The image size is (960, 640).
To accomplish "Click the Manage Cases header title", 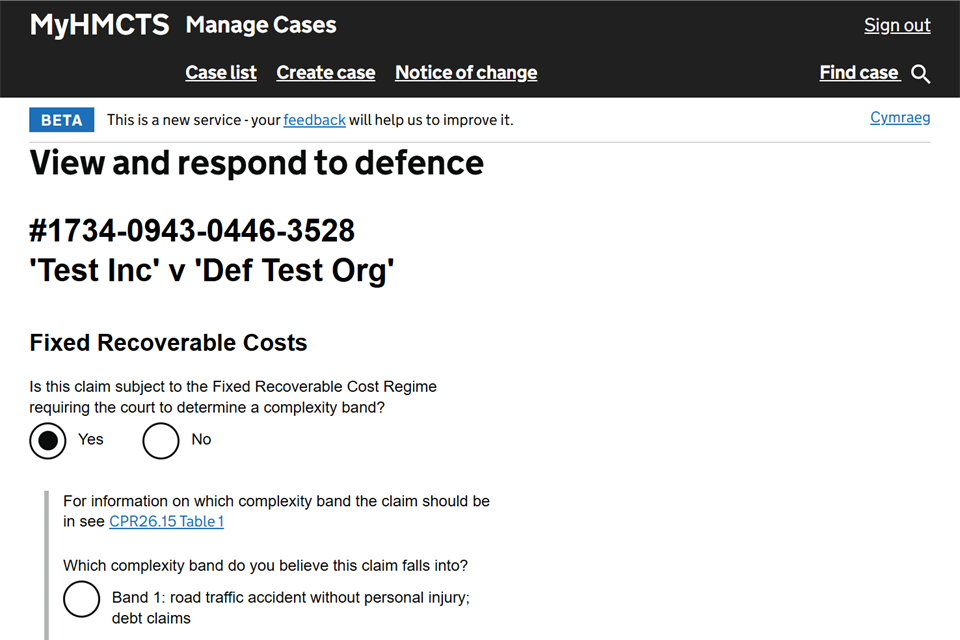I will click(x=261, y=25).
